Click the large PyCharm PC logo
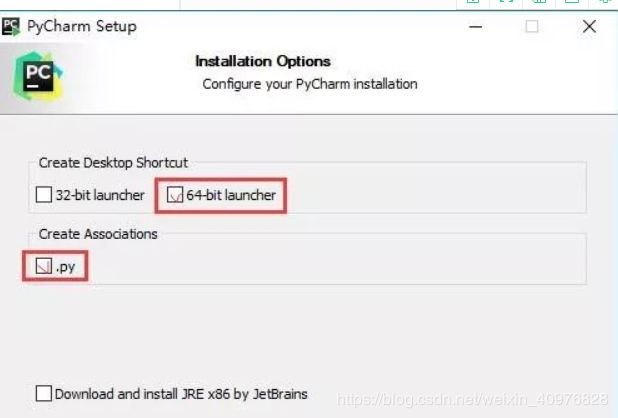The image size is (618, 418). coord(38,76)
